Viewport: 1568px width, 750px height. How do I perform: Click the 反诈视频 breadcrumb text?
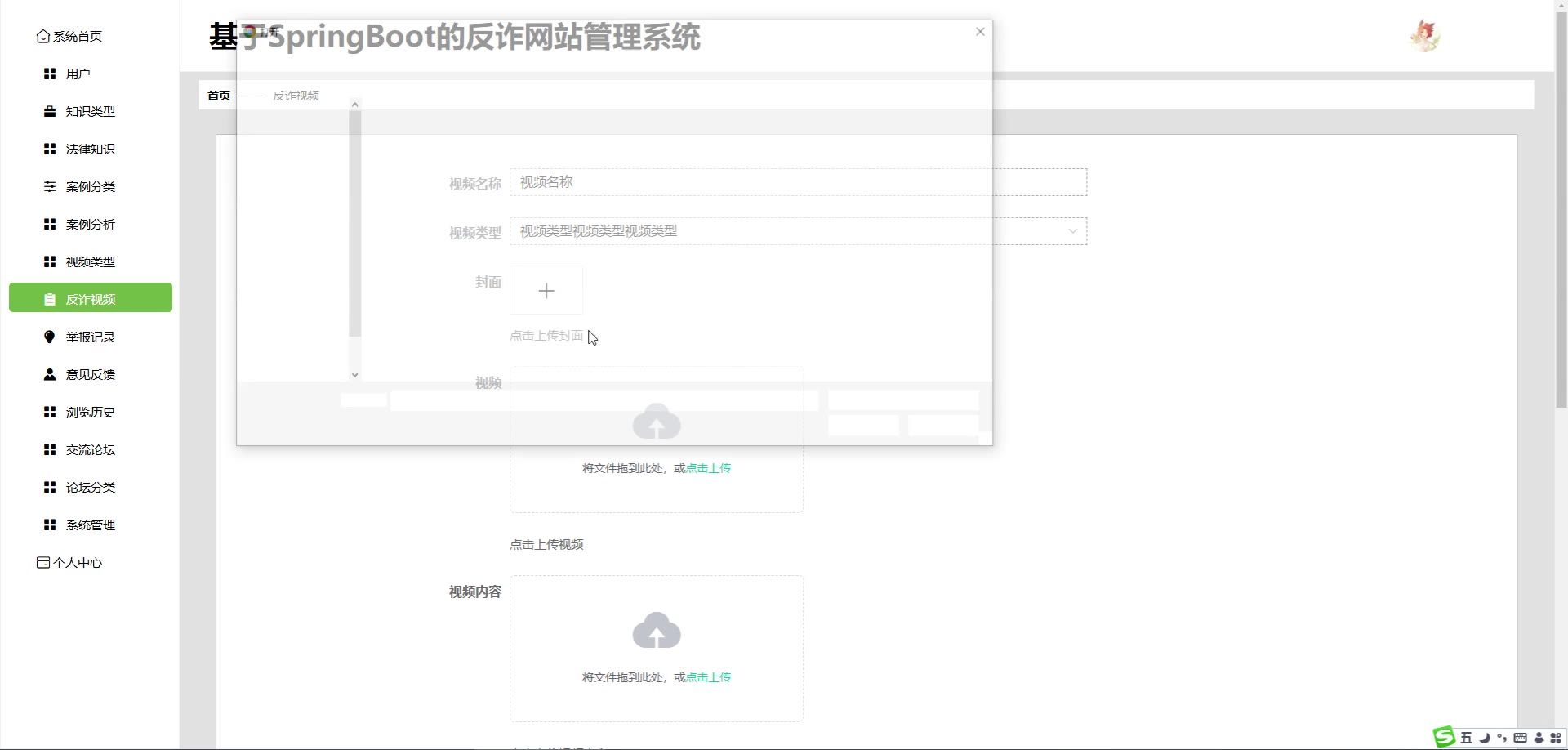tap(296, 96)
